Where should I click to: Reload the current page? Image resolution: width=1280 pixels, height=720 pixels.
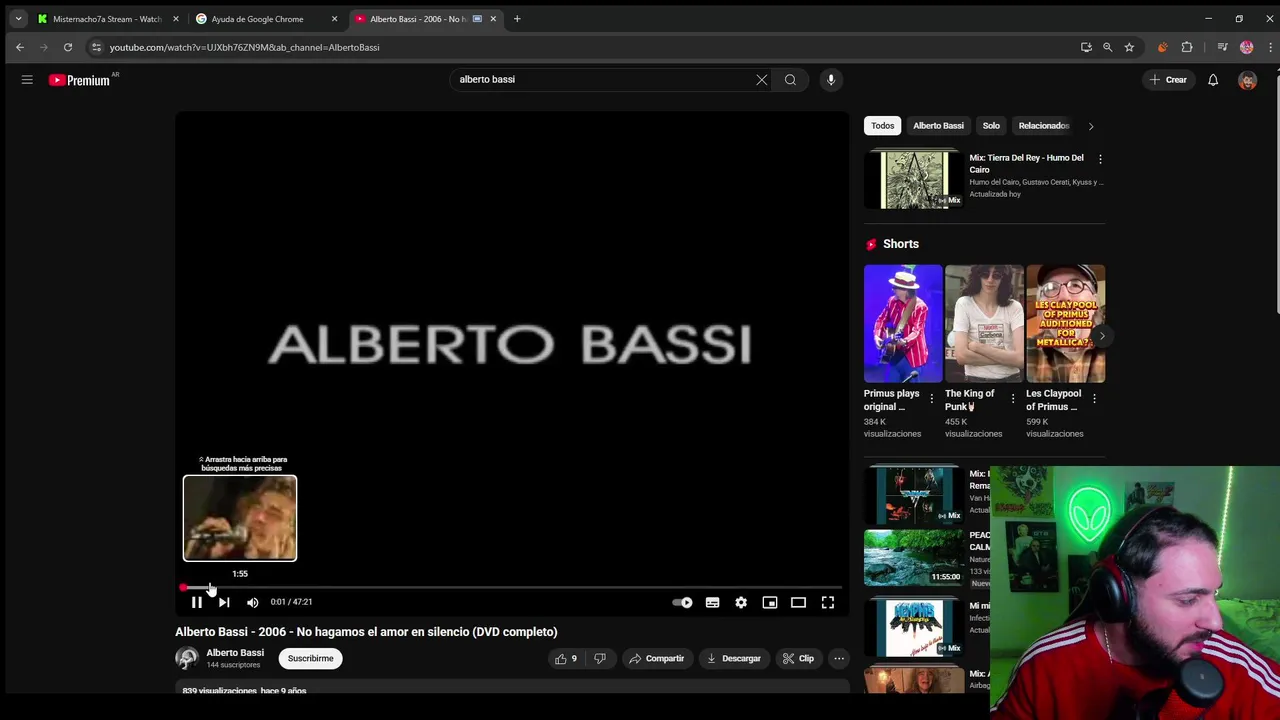point(68,47)
